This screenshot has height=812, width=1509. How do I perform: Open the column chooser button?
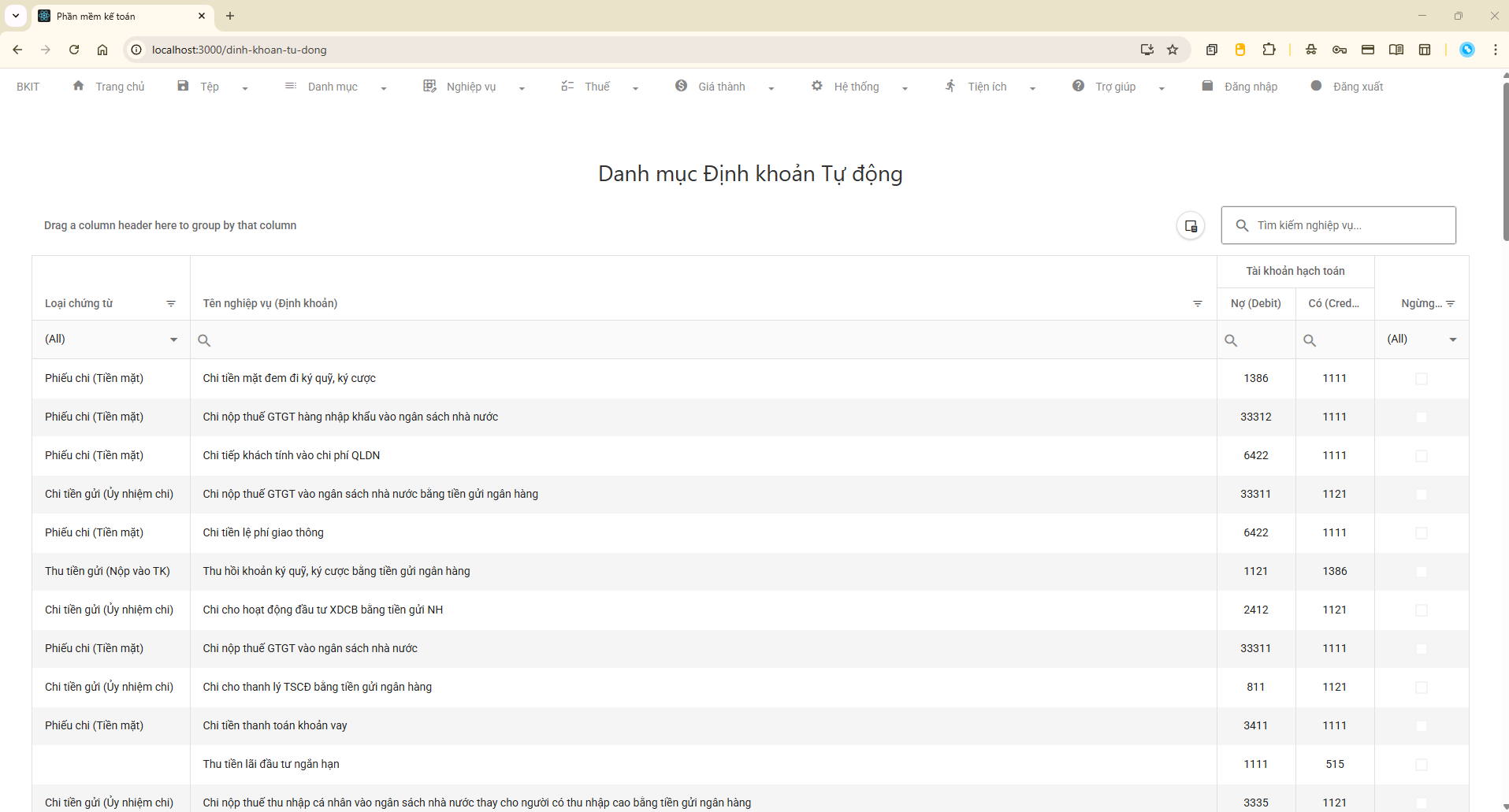point(1191,226)
